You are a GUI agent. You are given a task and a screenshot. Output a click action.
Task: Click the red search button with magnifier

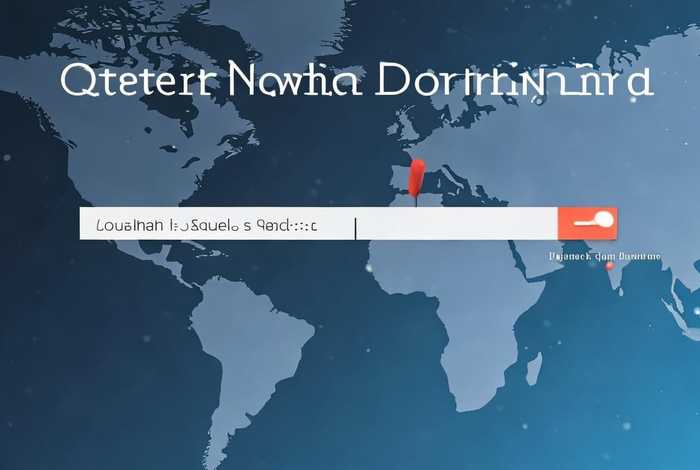587,223
